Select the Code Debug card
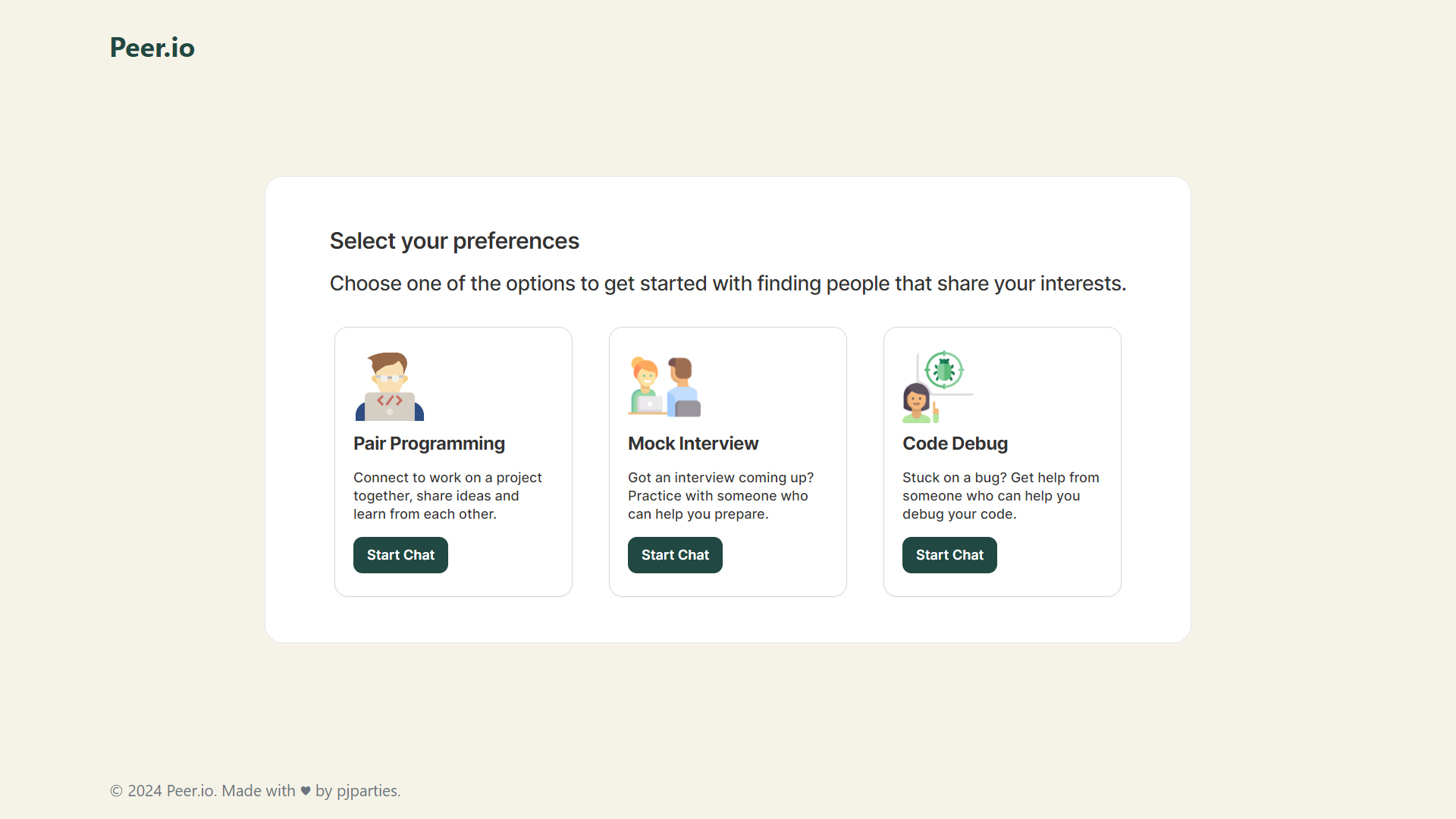 click(1002, 462)
